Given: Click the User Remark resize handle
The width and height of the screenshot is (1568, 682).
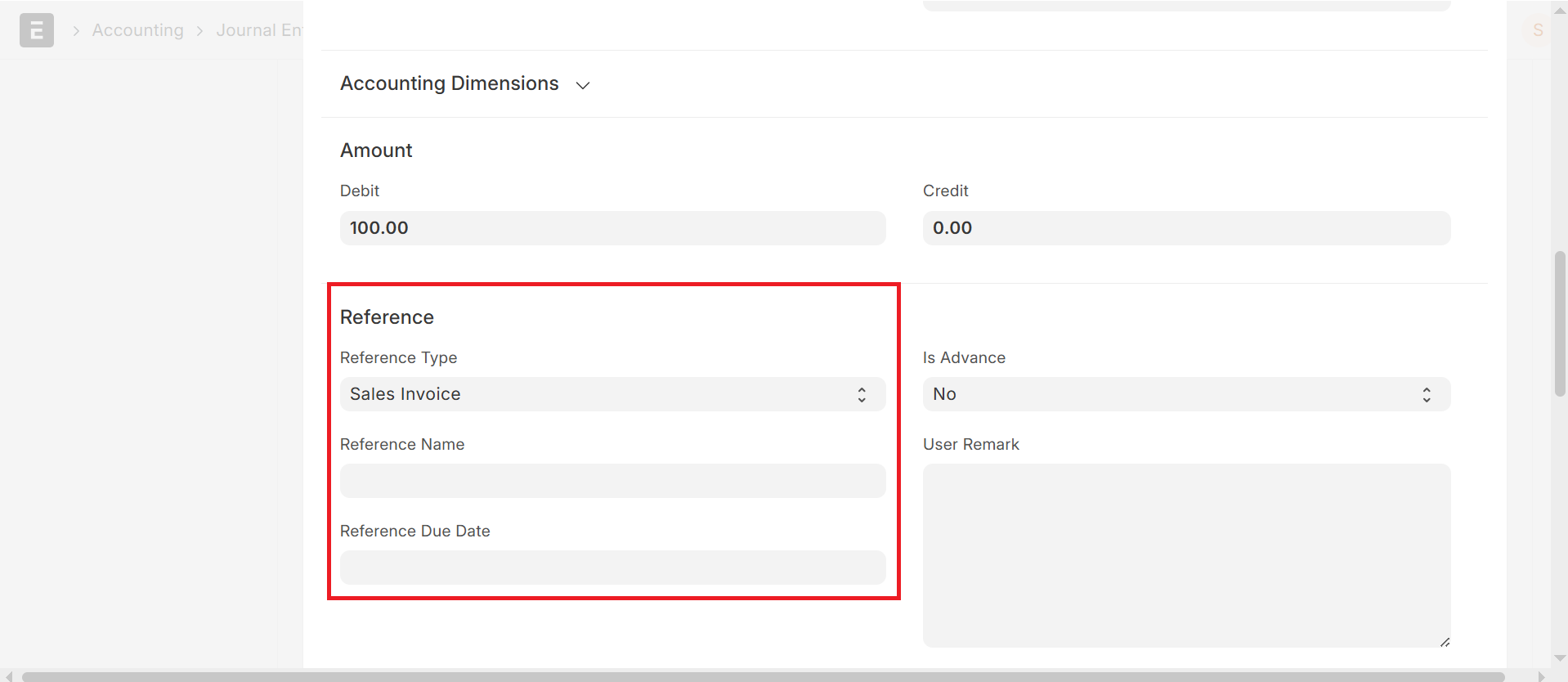Looking at the screenshot, I should [1445, 642].
